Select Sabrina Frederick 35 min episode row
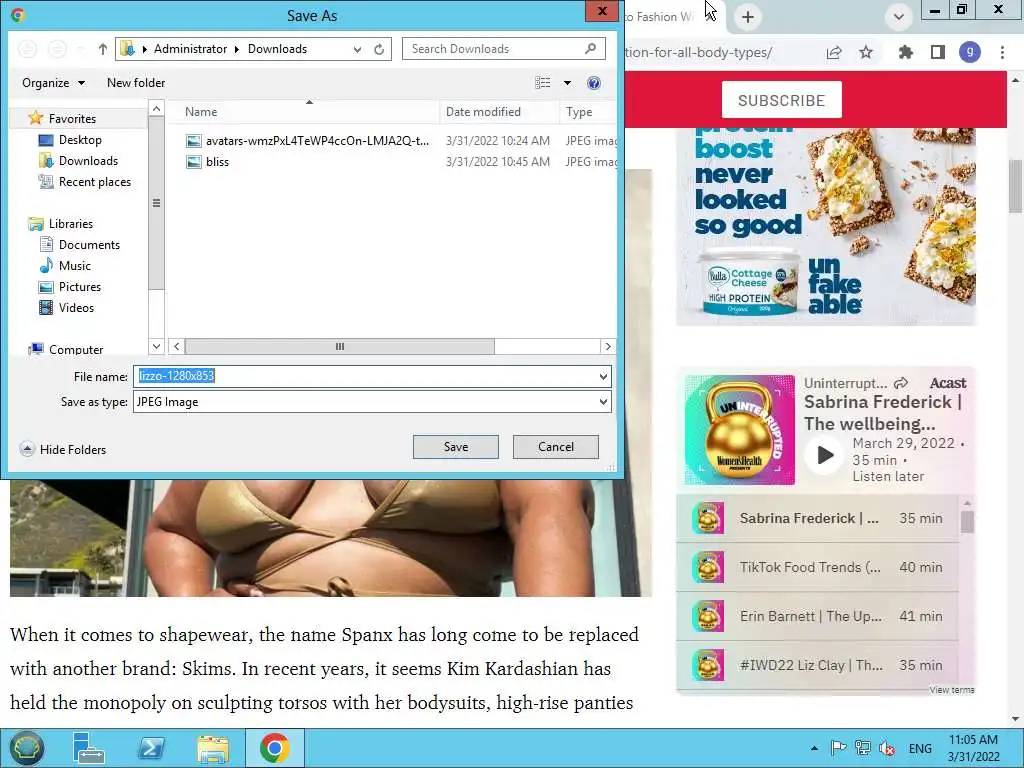1024x768 pixels. click(x=818, y=519)
